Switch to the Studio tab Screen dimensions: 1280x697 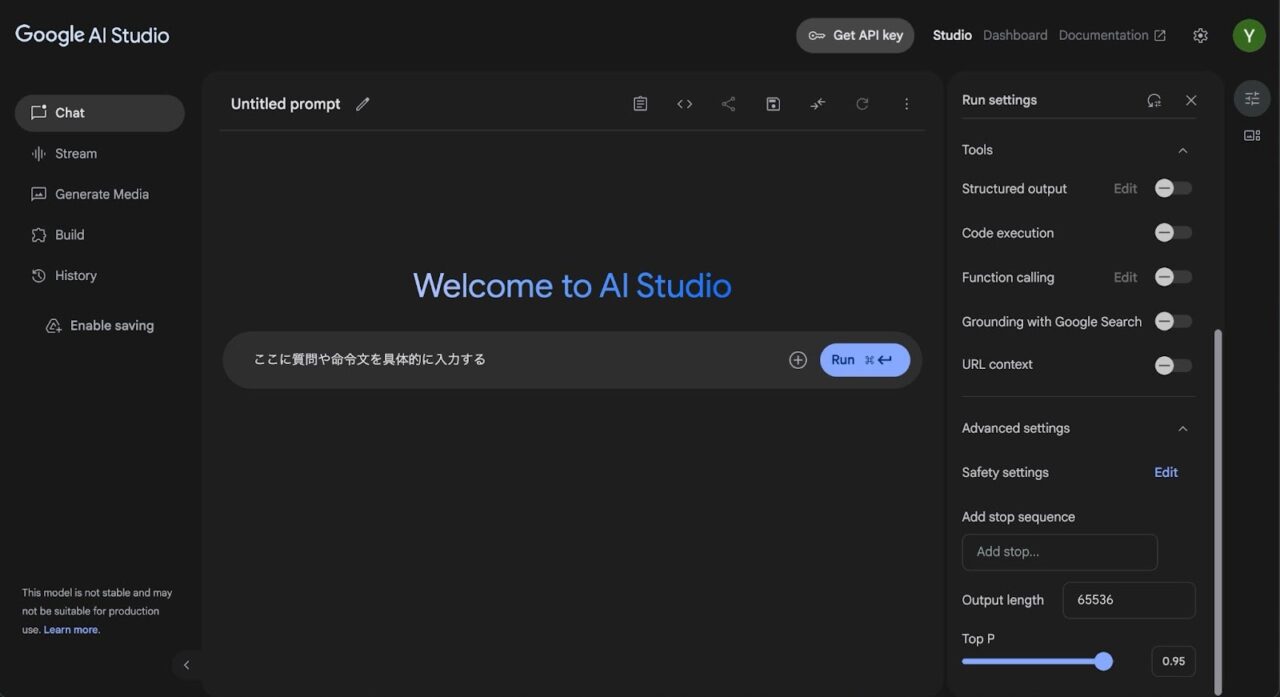click(x=952, y=35)
